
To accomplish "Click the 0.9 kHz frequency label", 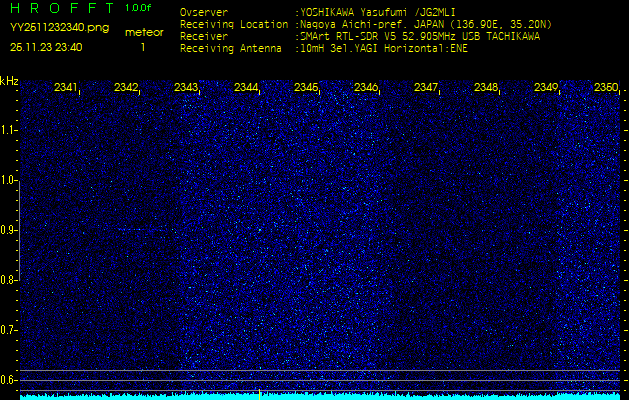I will coord(7,230).
